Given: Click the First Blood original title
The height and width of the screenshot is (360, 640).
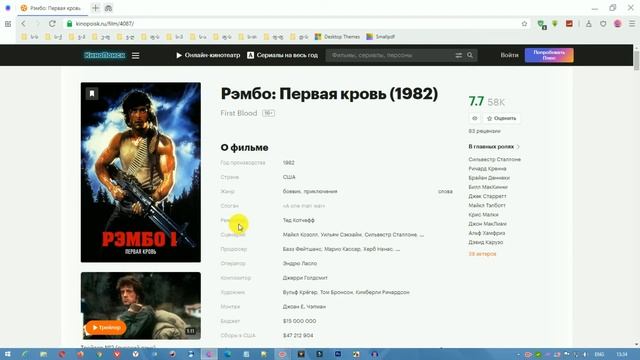Looking at the screenshot, I should pos(239,113).
